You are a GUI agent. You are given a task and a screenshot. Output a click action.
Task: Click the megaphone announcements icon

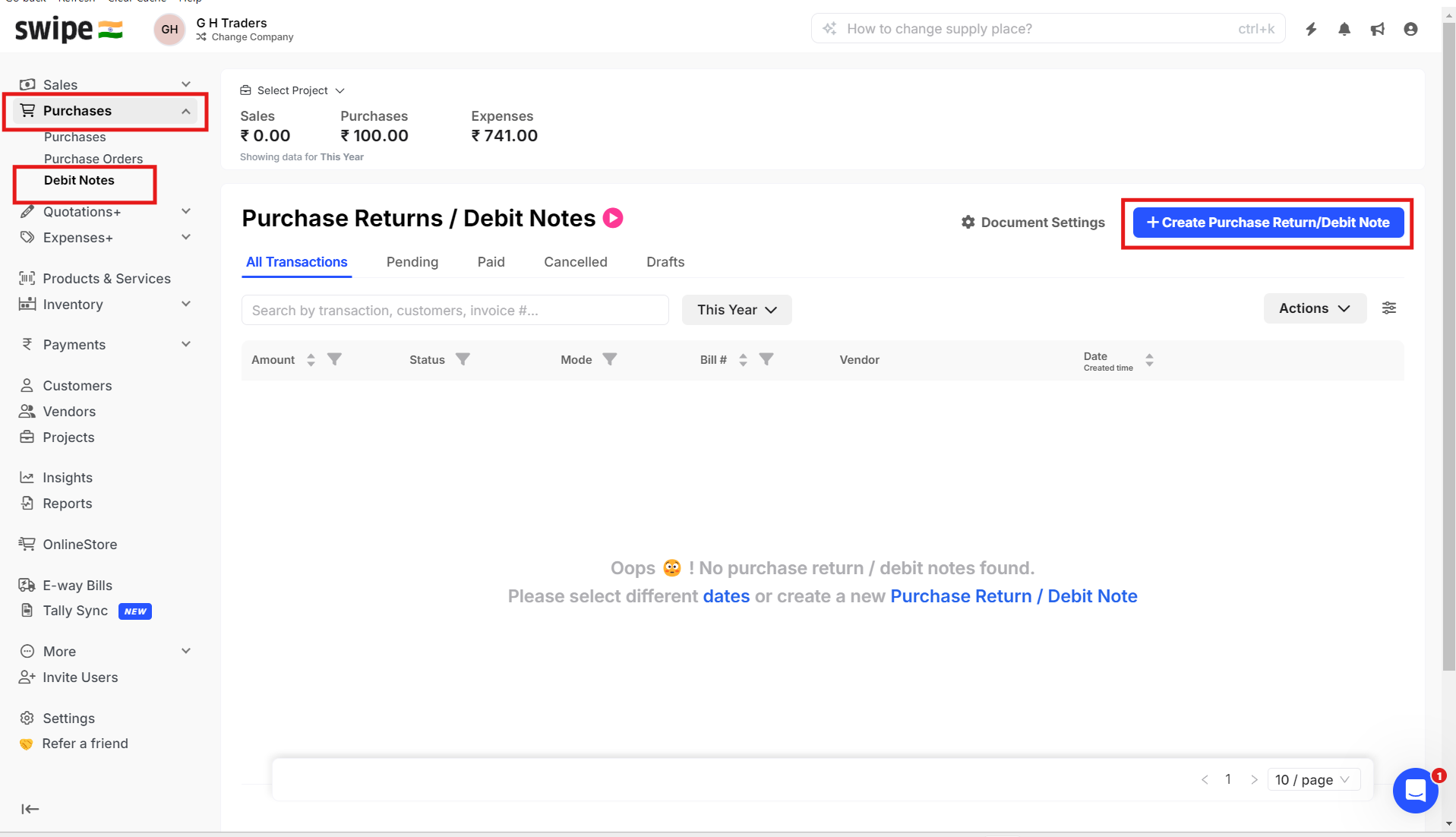[x=1378, y=29]
